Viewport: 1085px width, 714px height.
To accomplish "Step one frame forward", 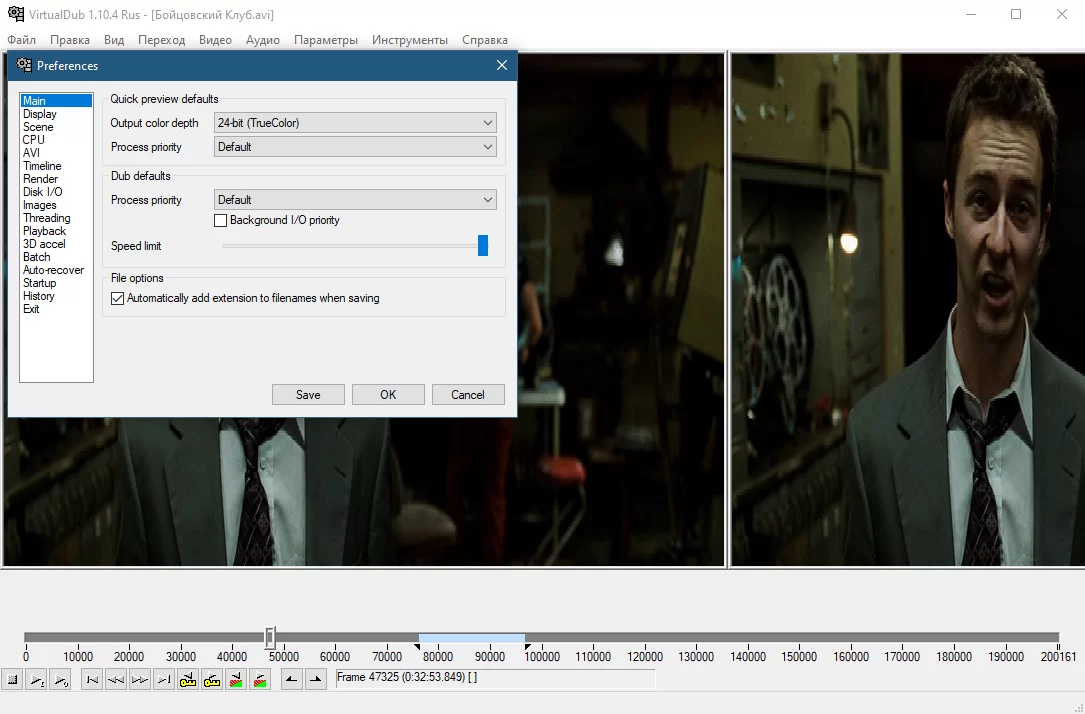I will [x=140, y=680].
